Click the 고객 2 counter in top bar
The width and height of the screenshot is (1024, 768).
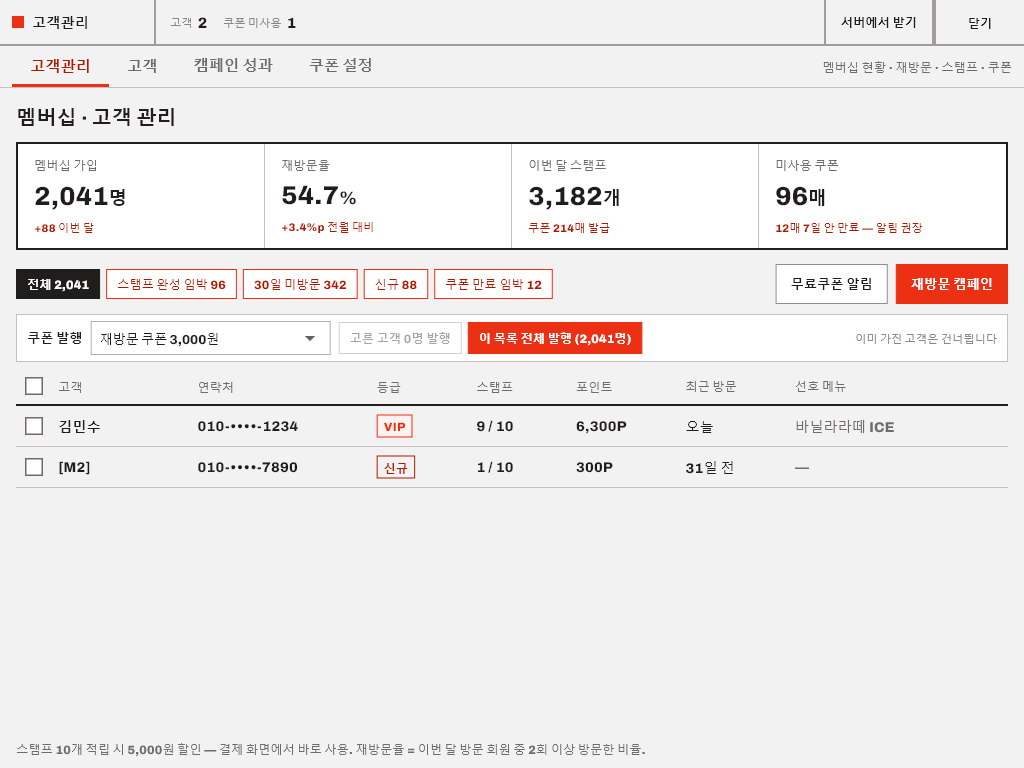pyautogui.click(x=189, y=23)
